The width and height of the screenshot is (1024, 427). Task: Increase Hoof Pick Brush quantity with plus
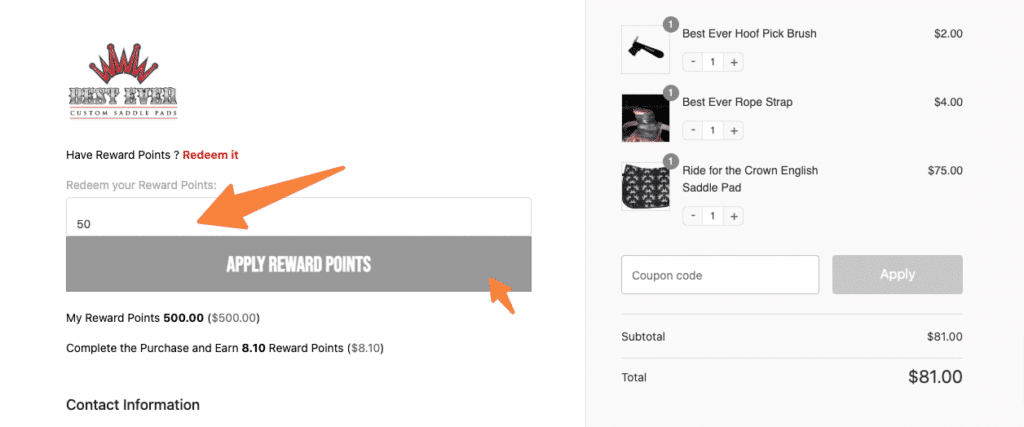[x=734, y=62]
